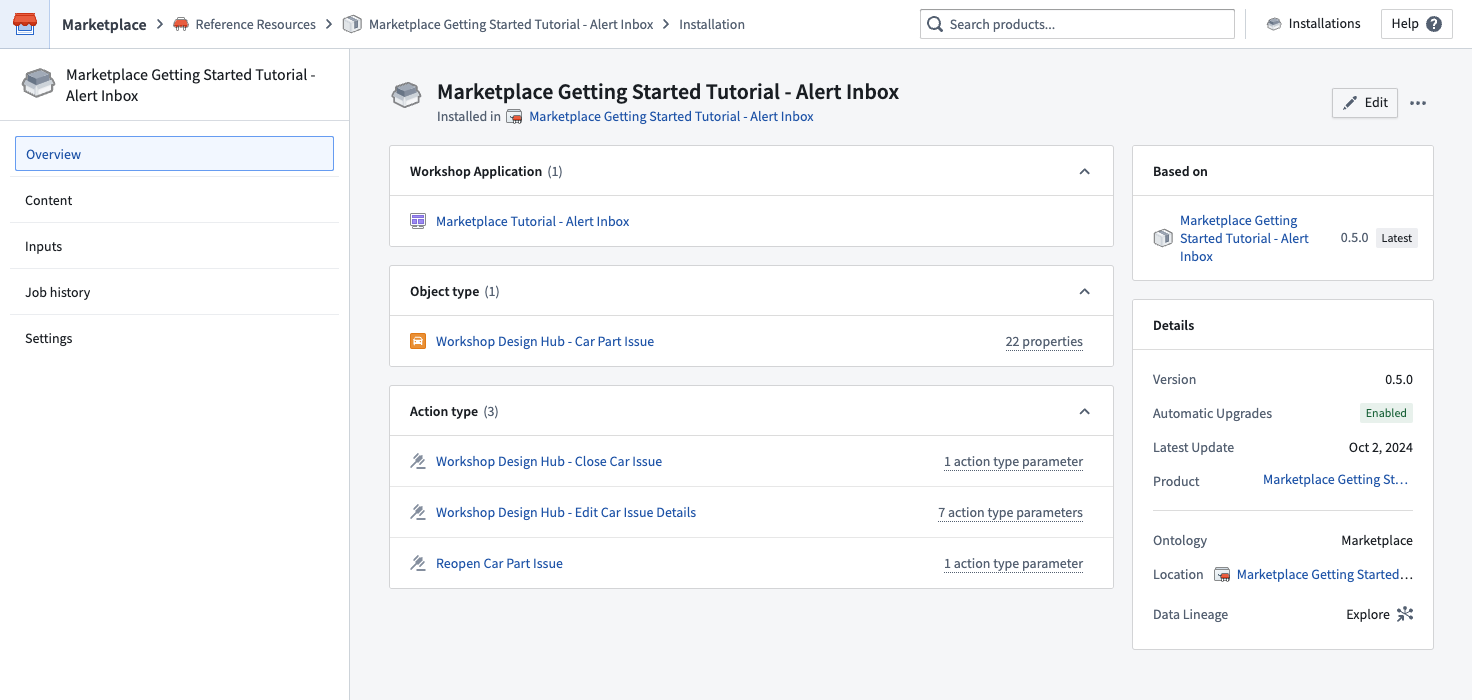The image size is (1472, 700).
Task: Open the Job history sidebar tab
Action: [174, 292]
